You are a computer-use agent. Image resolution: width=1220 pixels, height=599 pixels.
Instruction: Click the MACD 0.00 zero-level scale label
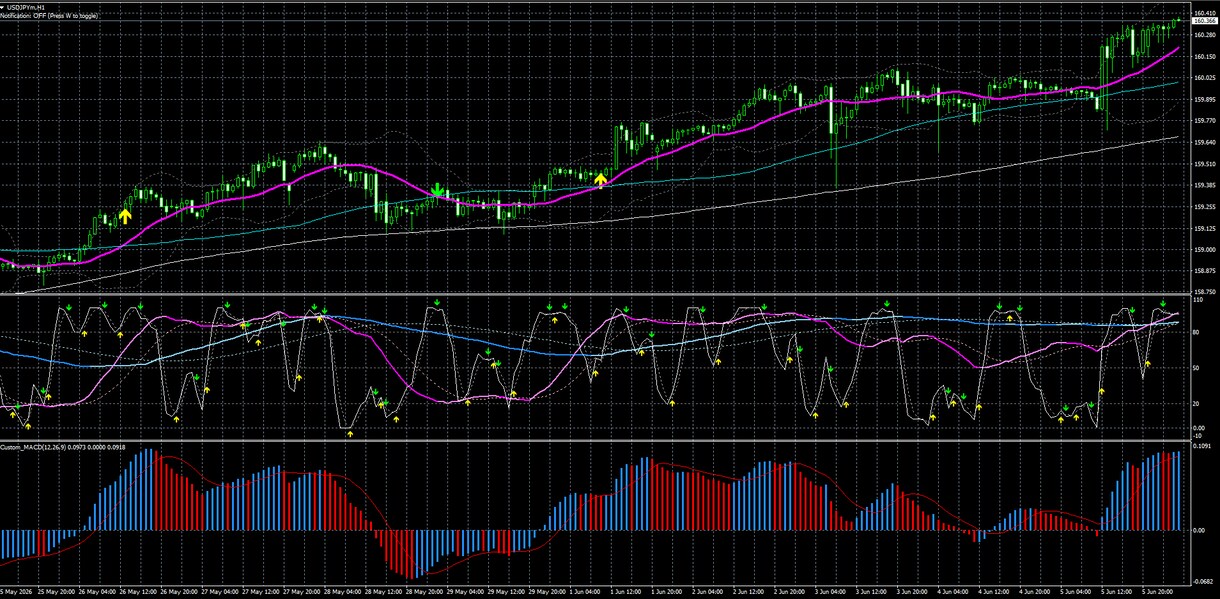tap(1200, 530)
